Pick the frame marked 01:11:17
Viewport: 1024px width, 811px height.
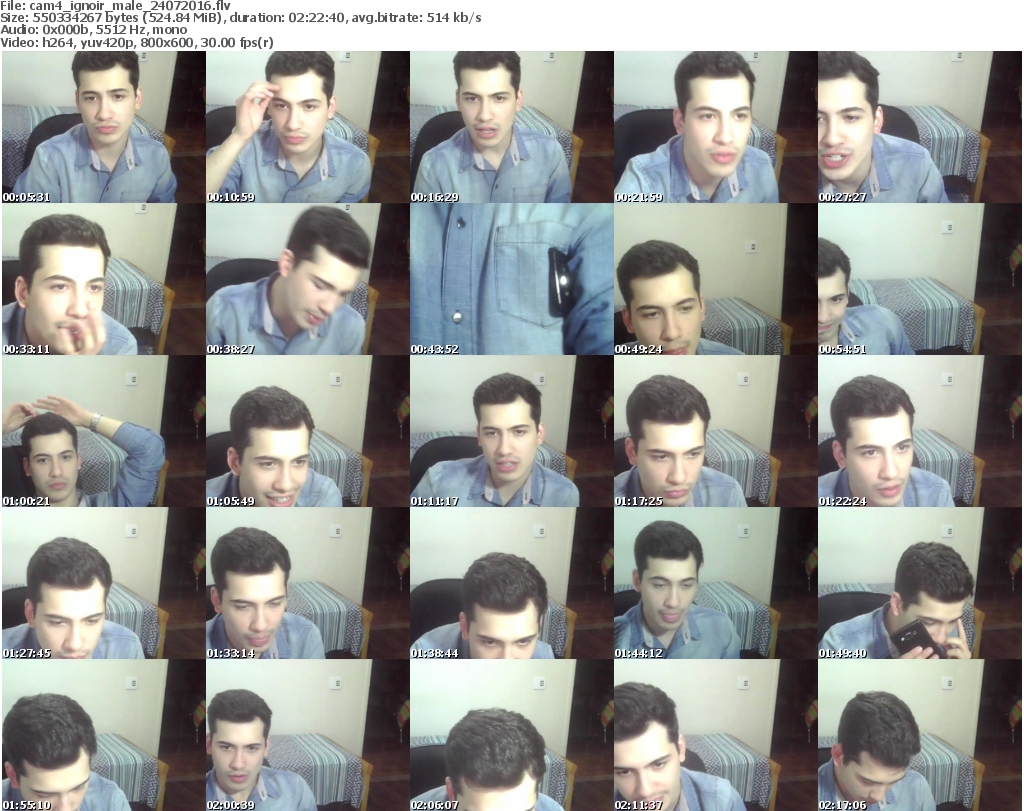pos(511,432)
